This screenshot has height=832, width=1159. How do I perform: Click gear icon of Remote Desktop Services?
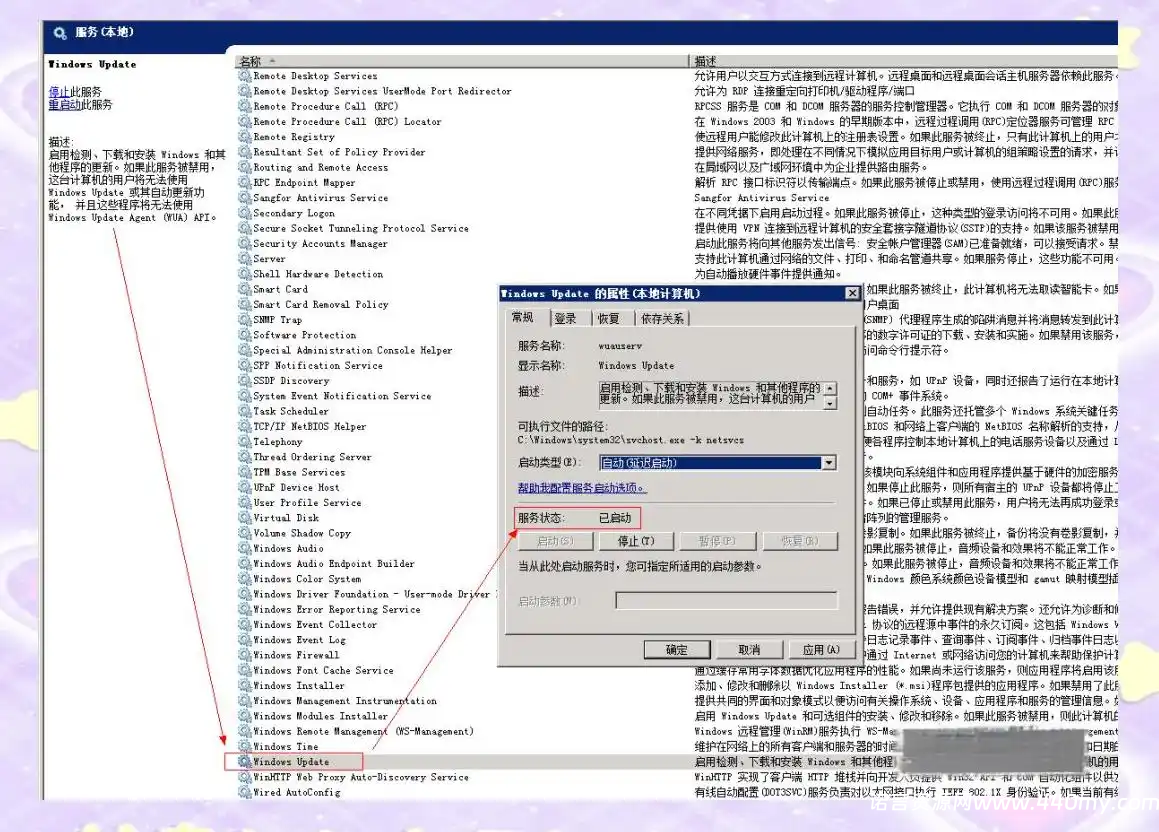[x=244, y=75]
